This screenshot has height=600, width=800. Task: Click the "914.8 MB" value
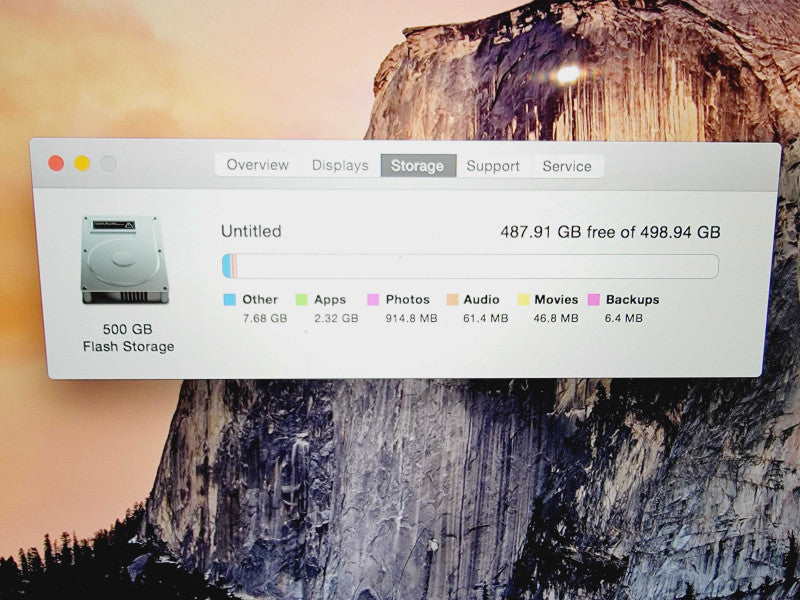[x=411, y=318]
